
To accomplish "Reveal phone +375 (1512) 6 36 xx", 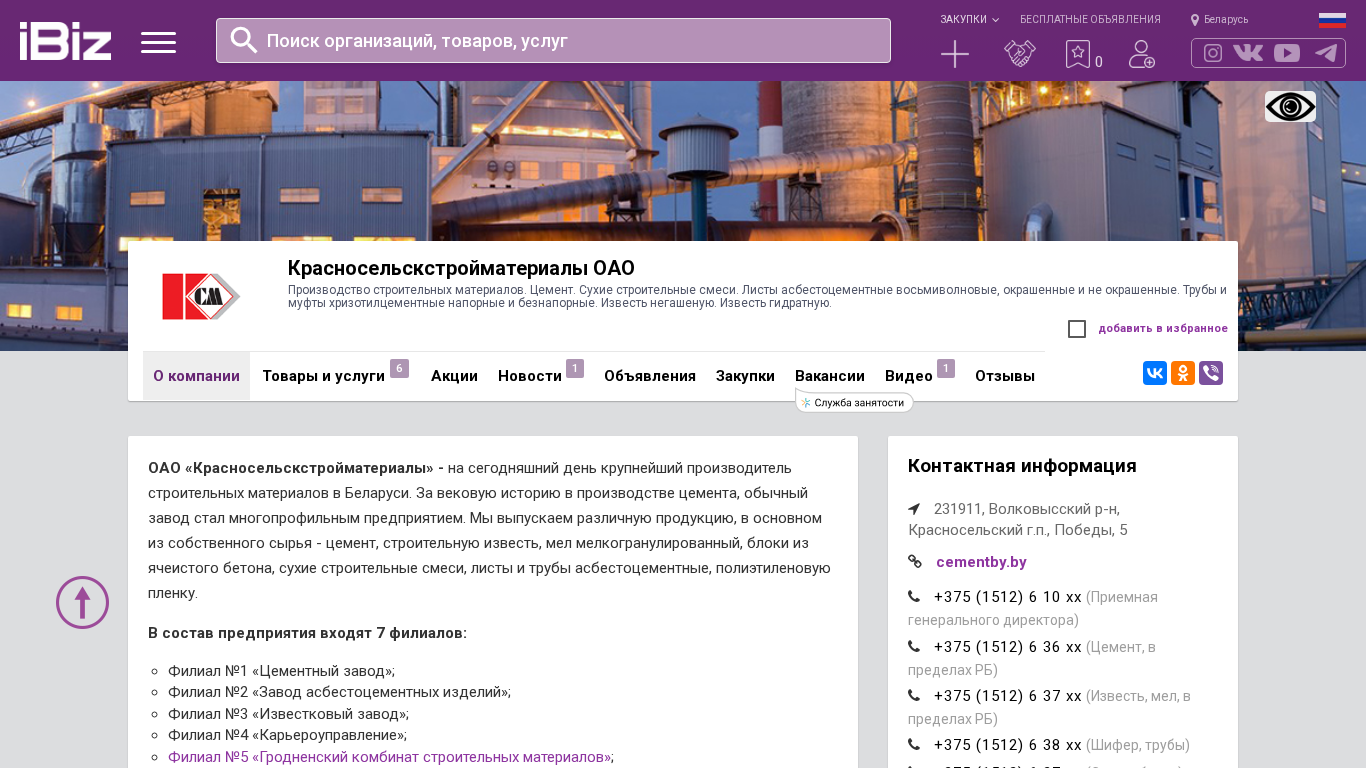I will pos(1008,647).
